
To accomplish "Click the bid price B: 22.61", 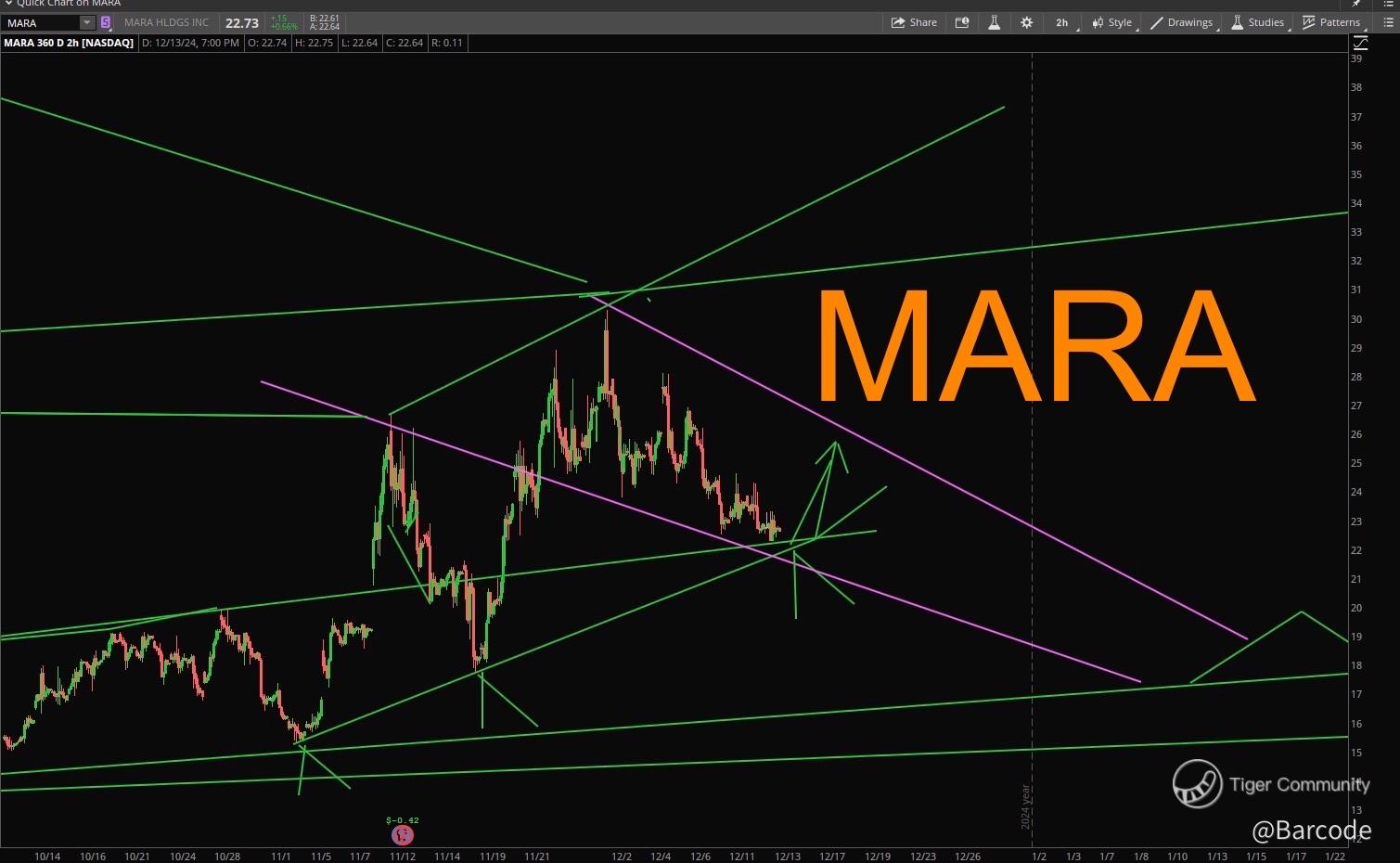I will pyautogui.click(x=325, y=19).
